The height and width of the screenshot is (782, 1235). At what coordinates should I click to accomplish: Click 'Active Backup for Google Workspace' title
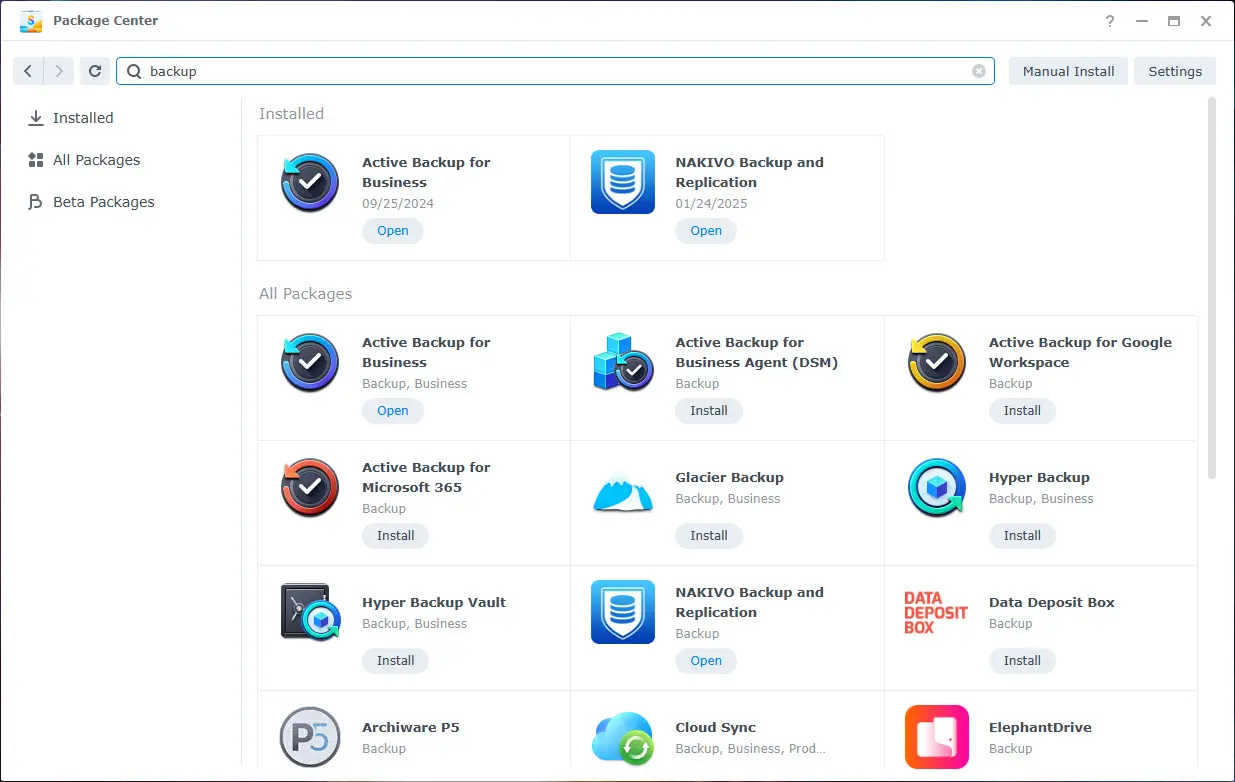click(x=1080, y=352)
